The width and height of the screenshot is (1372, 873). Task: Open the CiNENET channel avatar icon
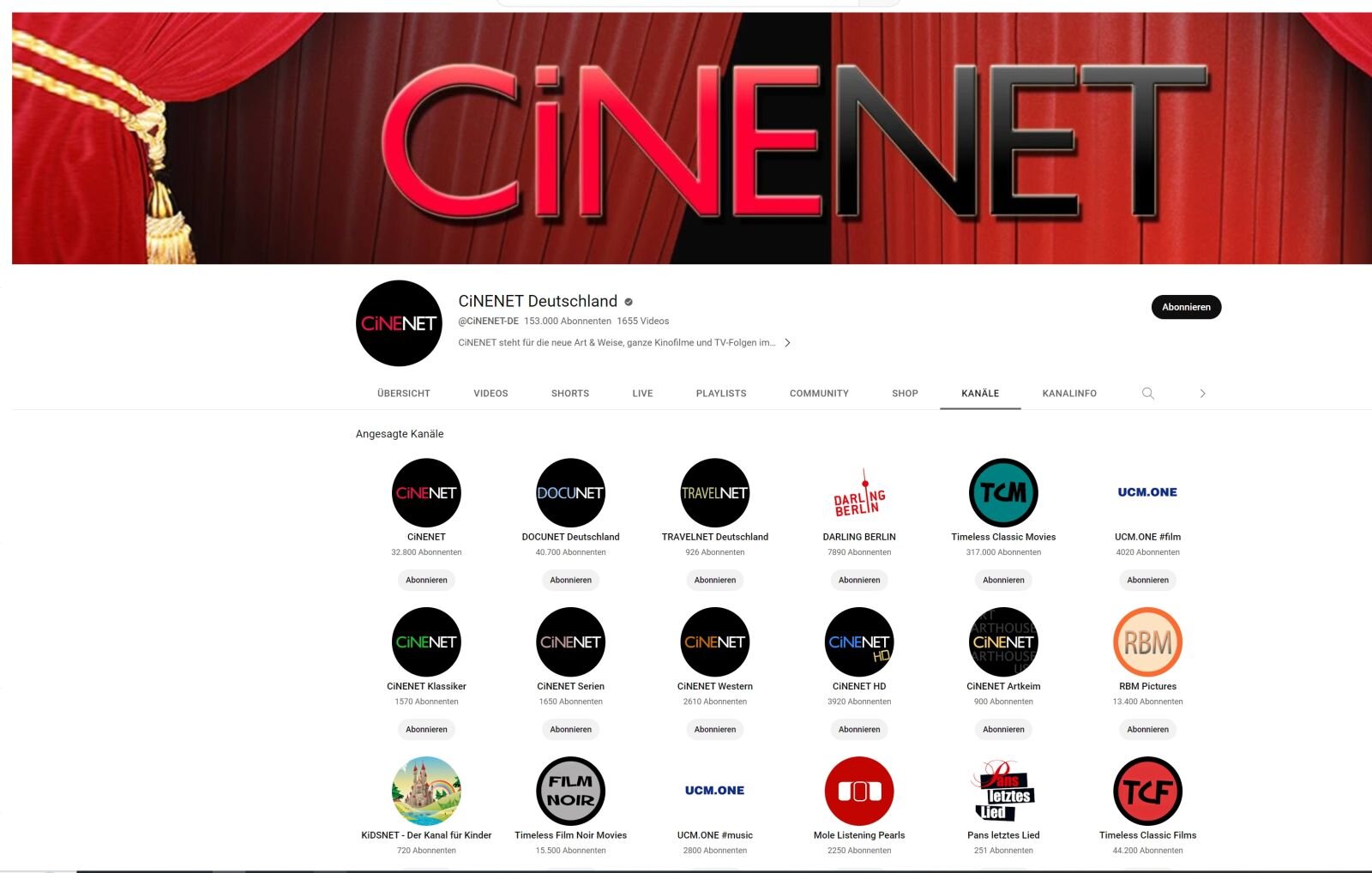coord(426,492)
